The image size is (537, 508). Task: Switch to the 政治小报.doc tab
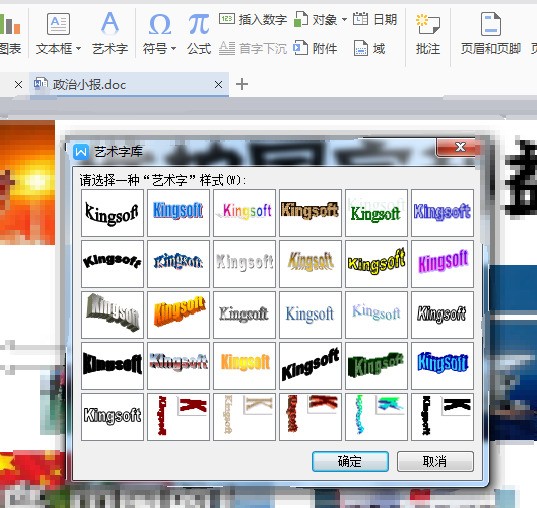click(x=129, y=84)
